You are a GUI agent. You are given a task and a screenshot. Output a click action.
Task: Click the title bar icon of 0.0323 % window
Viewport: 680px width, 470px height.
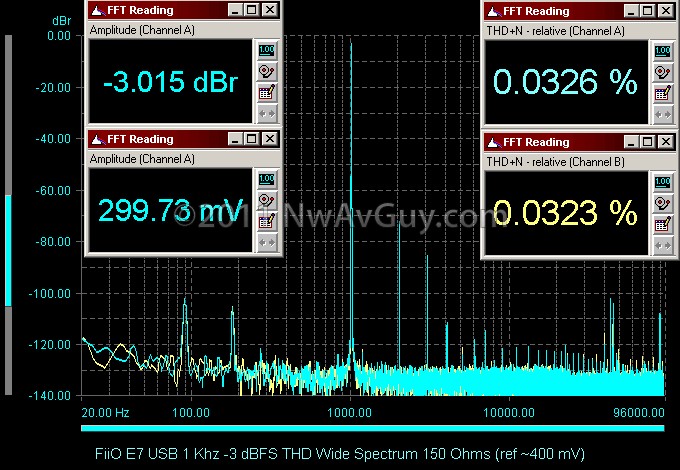[x=494, y=142]
